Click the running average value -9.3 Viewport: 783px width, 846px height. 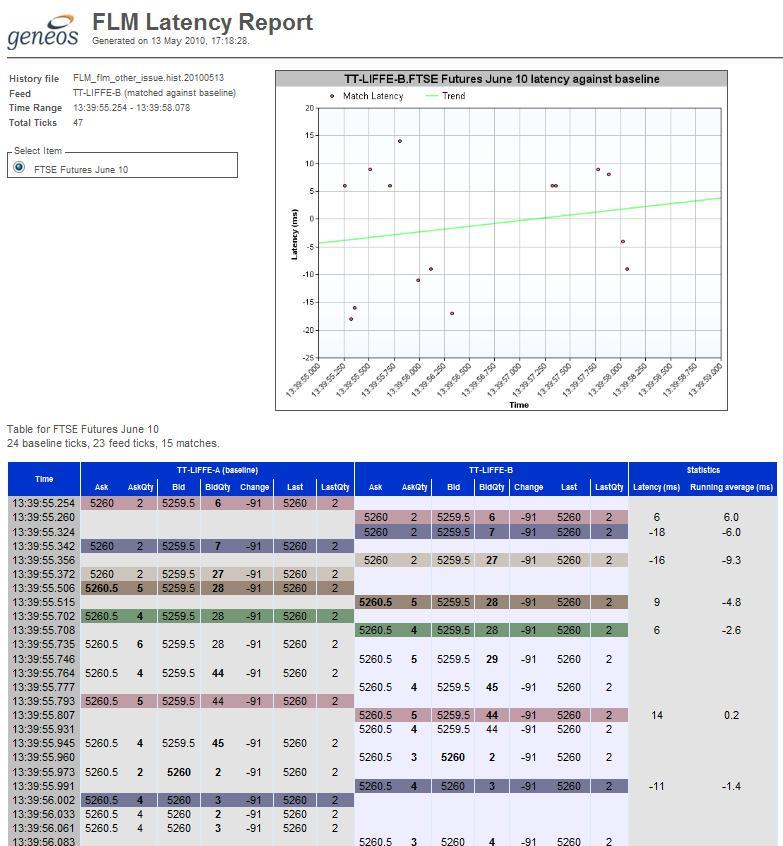click(x=731, y=560)
